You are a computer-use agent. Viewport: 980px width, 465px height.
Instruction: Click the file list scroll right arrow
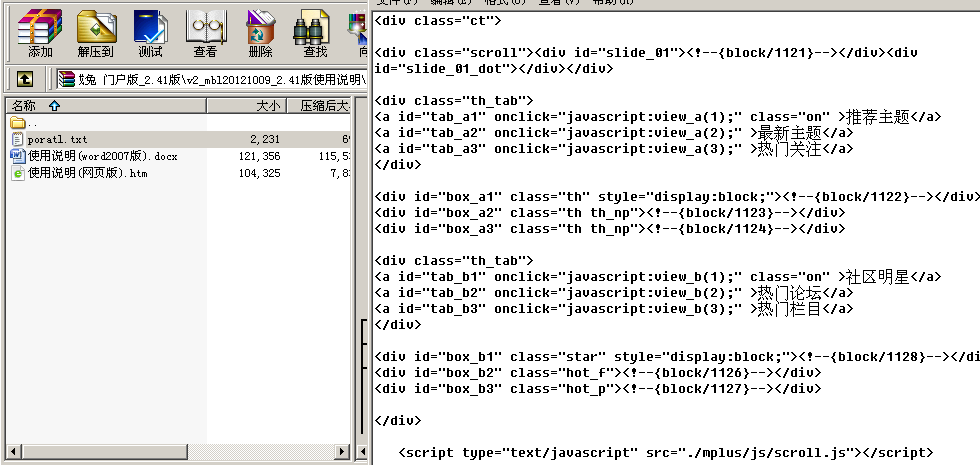342,451
